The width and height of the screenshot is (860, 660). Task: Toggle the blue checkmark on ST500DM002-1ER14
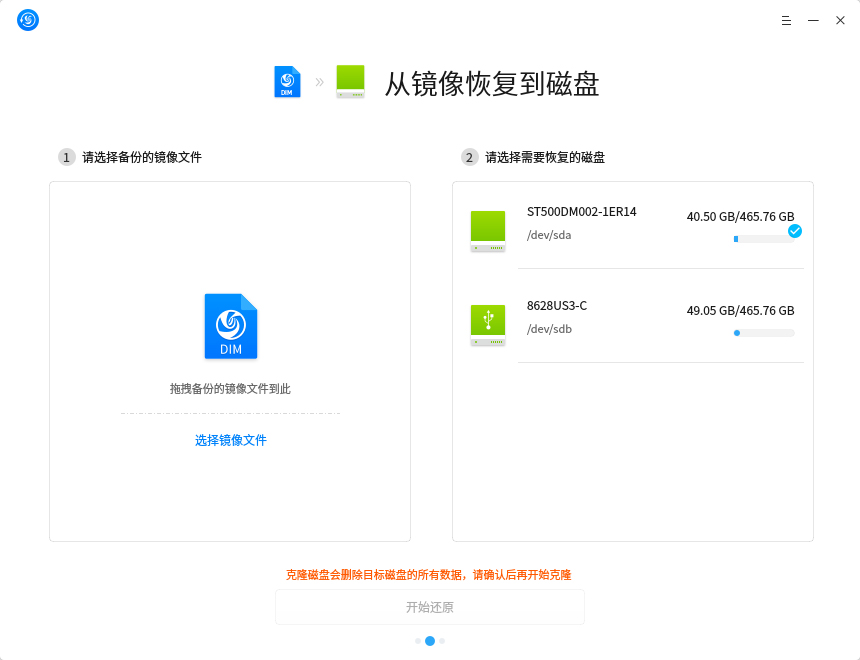tap(795, 231)
